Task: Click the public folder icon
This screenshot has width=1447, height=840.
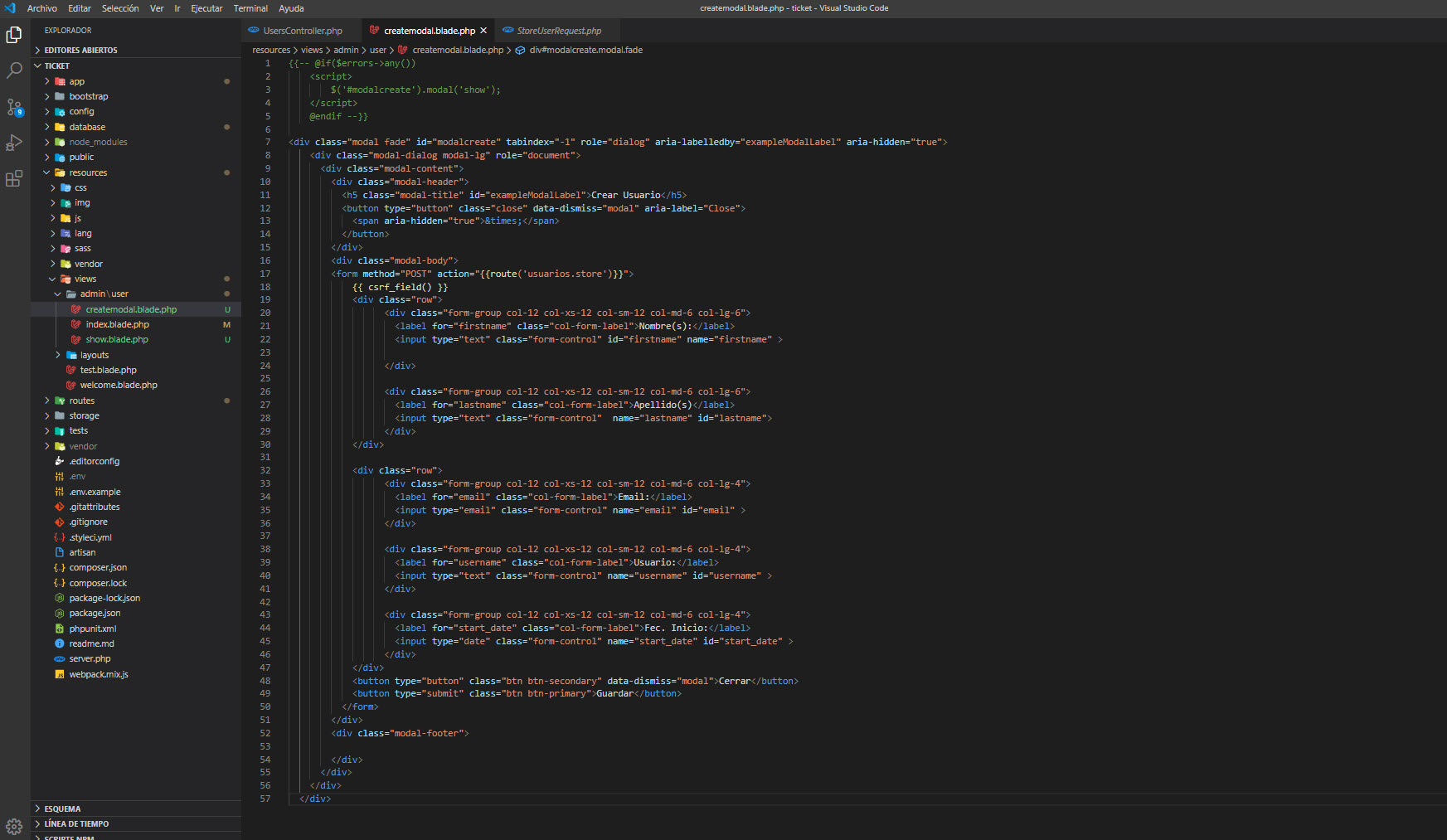Action: [x=60, y=157]
